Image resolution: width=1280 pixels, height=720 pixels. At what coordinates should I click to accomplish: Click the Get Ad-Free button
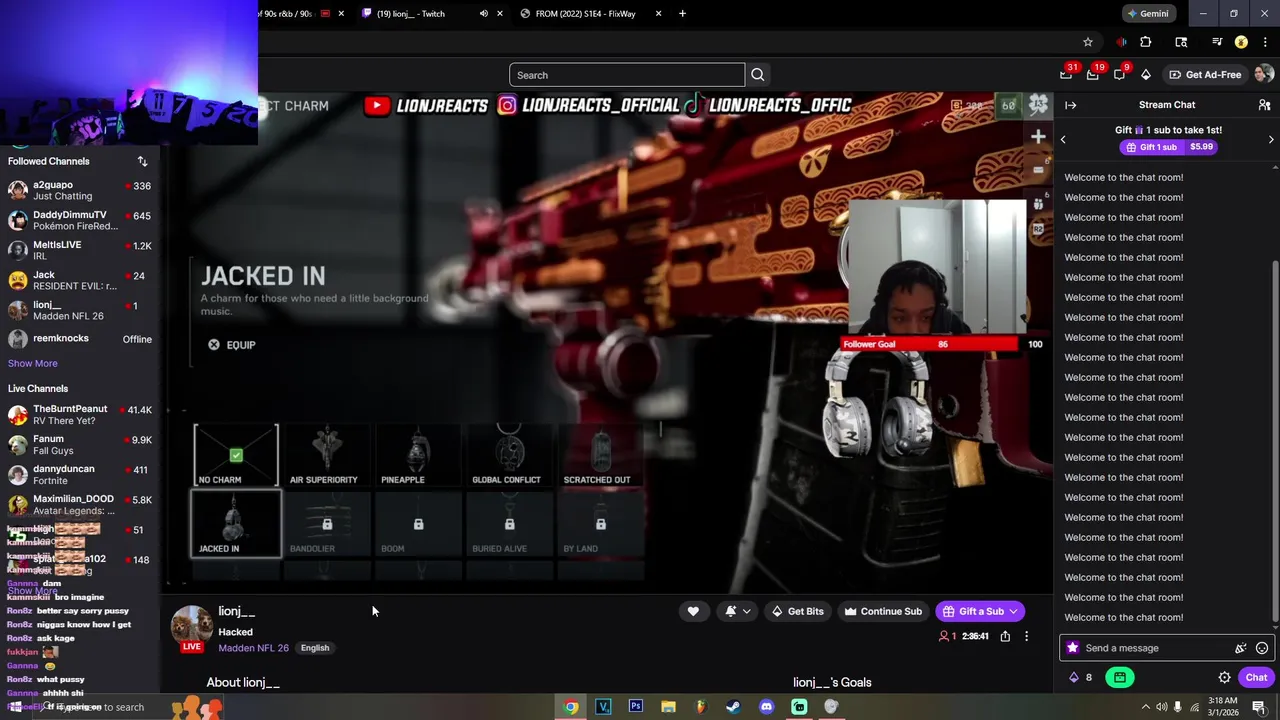coord(1205,74)
